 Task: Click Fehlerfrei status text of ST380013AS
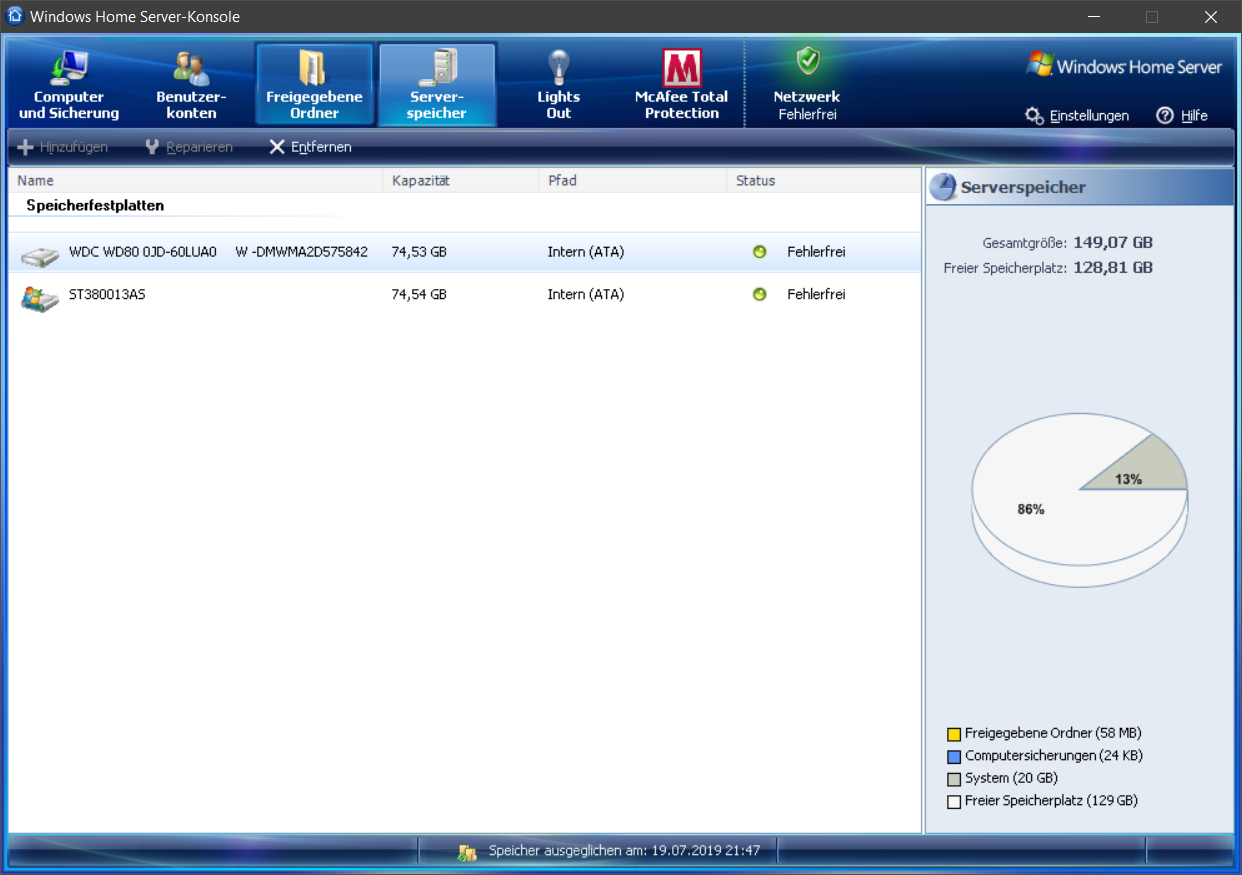click(x=816, y=295)
